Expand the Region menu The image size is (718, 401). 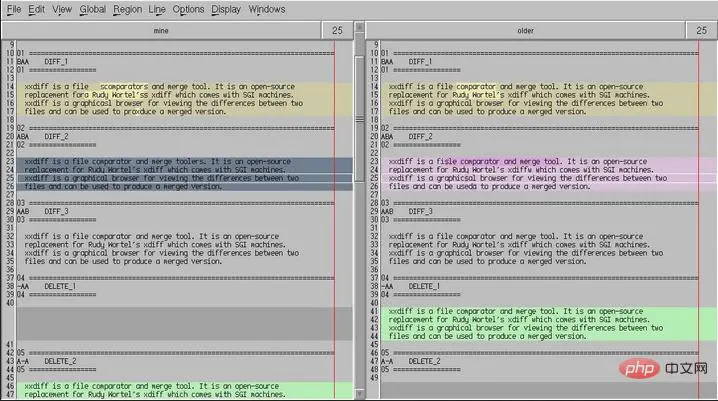[127, 9]
